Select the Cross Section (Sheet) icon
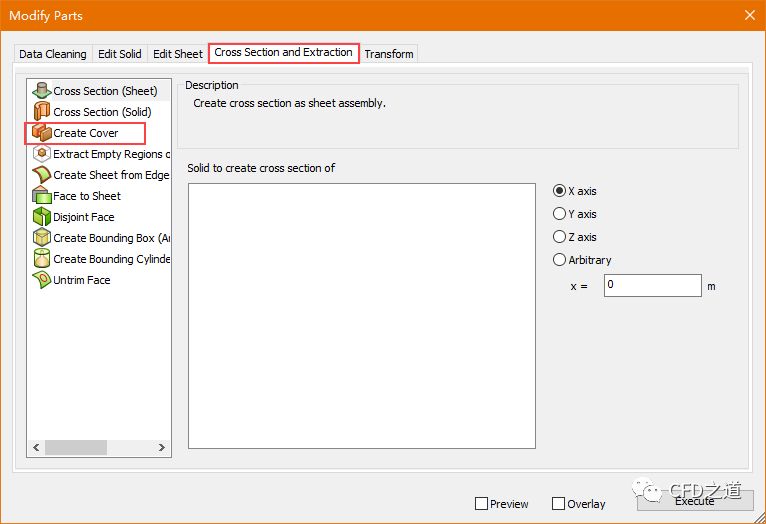The width and height of the screenshot is (766, 524). point(41,91)
